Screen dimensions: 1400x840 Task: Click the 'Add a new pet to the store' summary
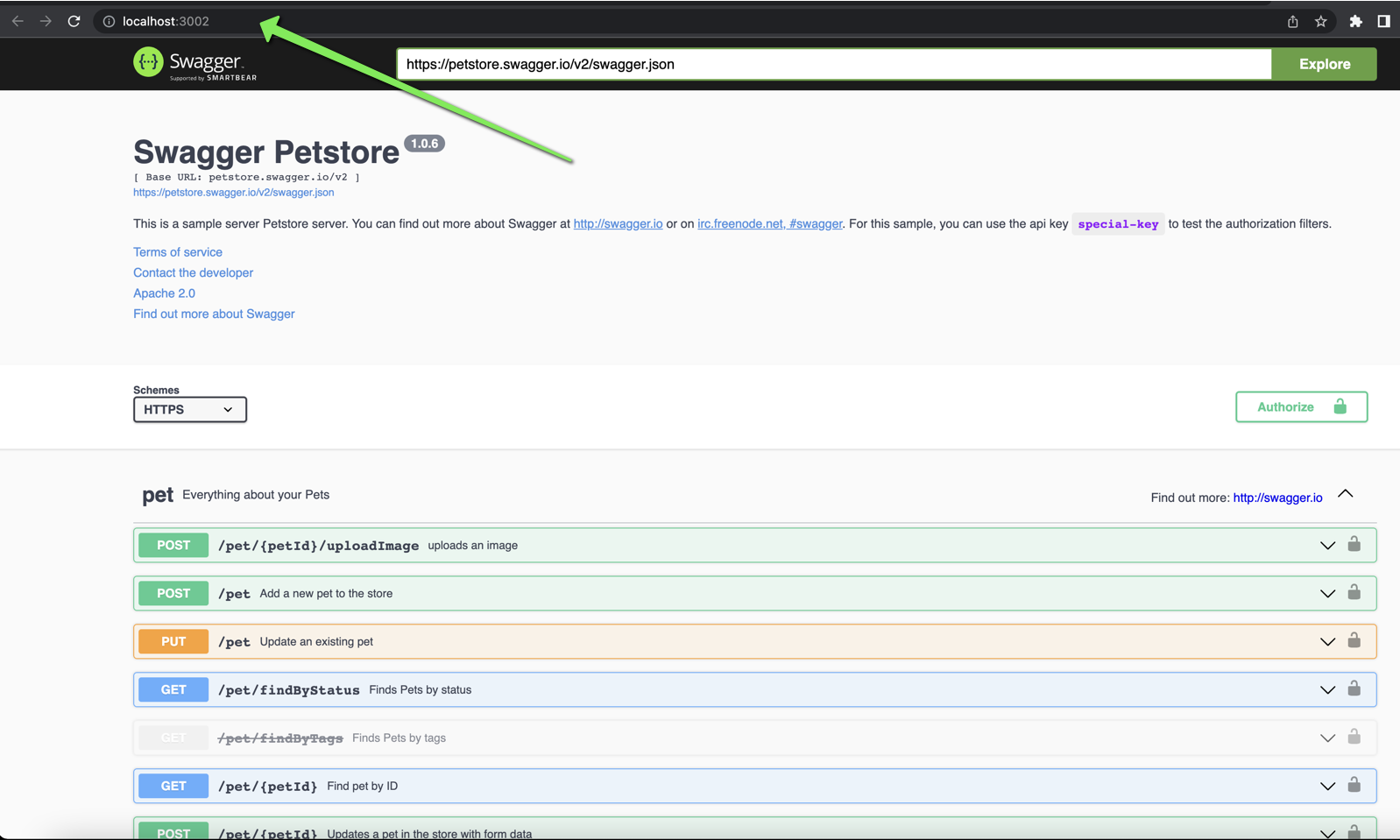click(x=326, y=594)
